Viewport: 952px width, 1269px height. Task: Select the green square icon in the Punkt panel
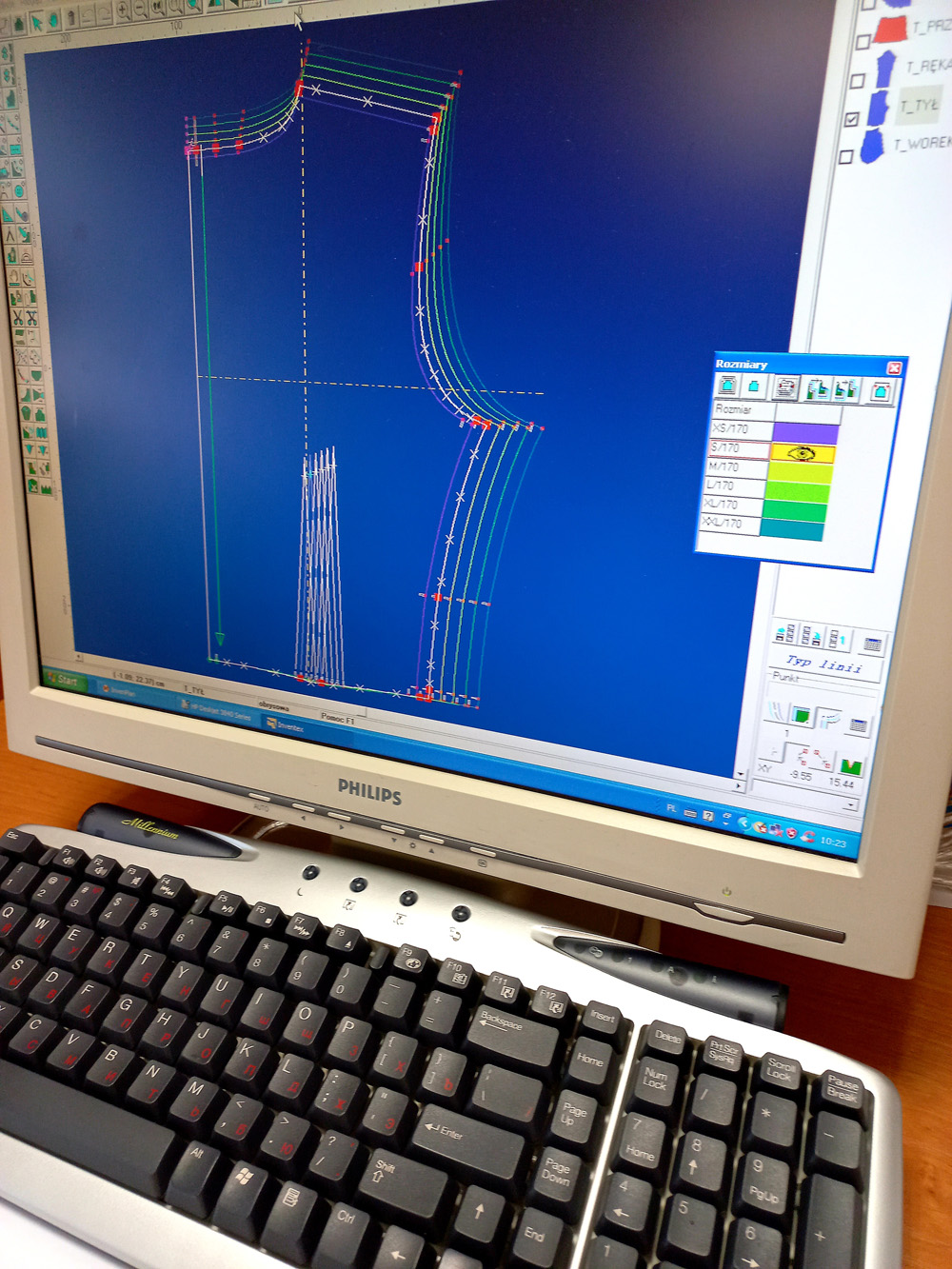[x=802, y=715]
